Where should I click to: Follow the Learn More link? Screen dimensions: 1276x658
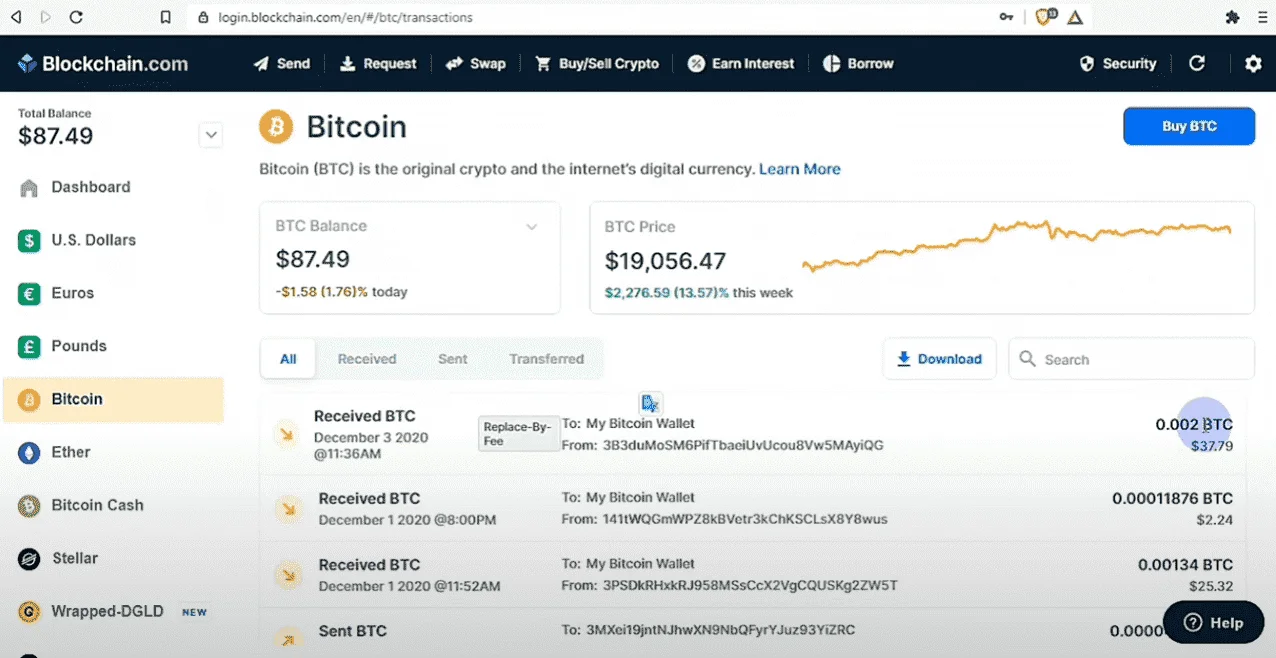coord(800,169)
